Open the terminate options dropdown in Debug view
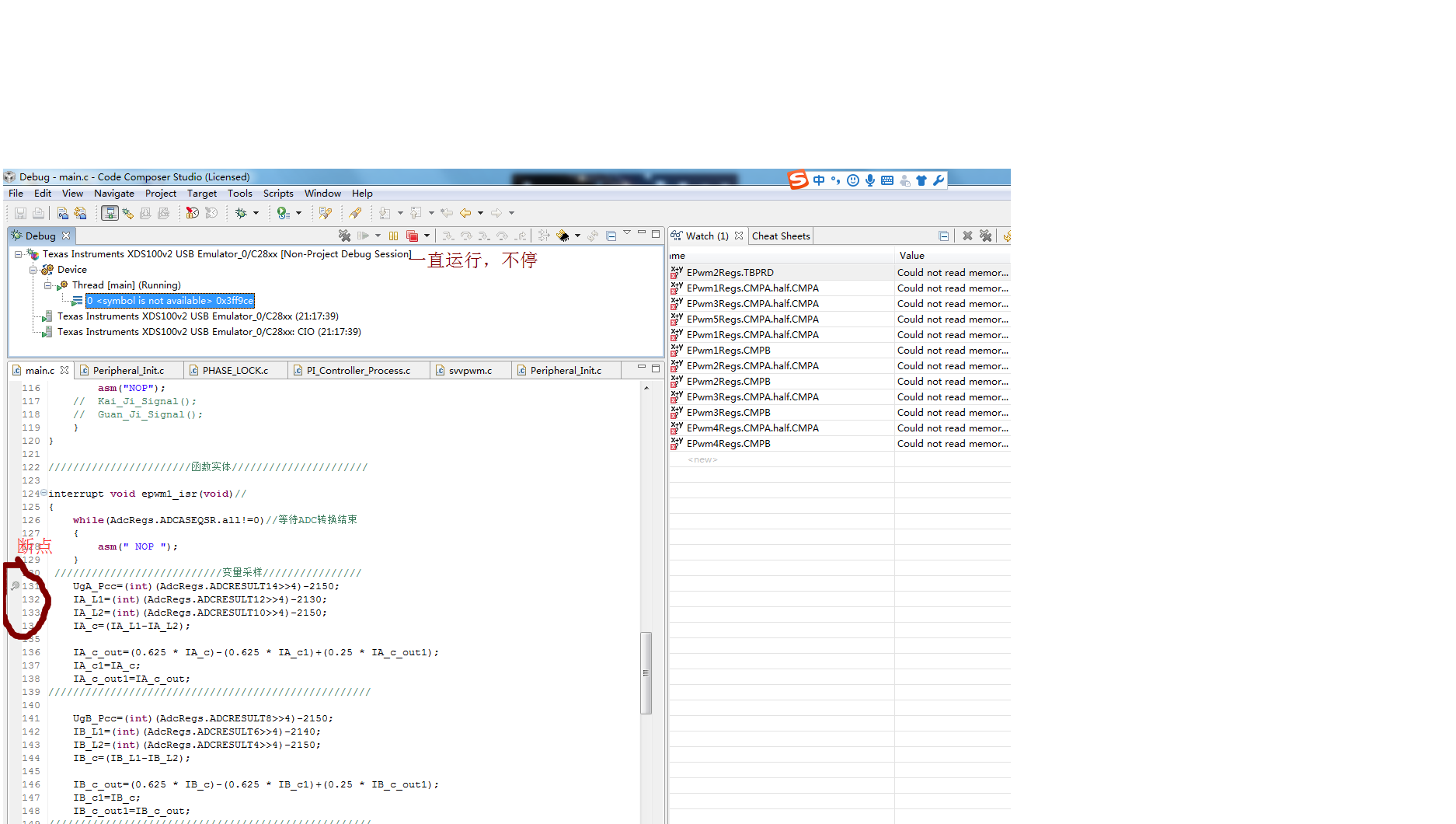Viewport: 1456px width, 824px height. click(427, 236)
